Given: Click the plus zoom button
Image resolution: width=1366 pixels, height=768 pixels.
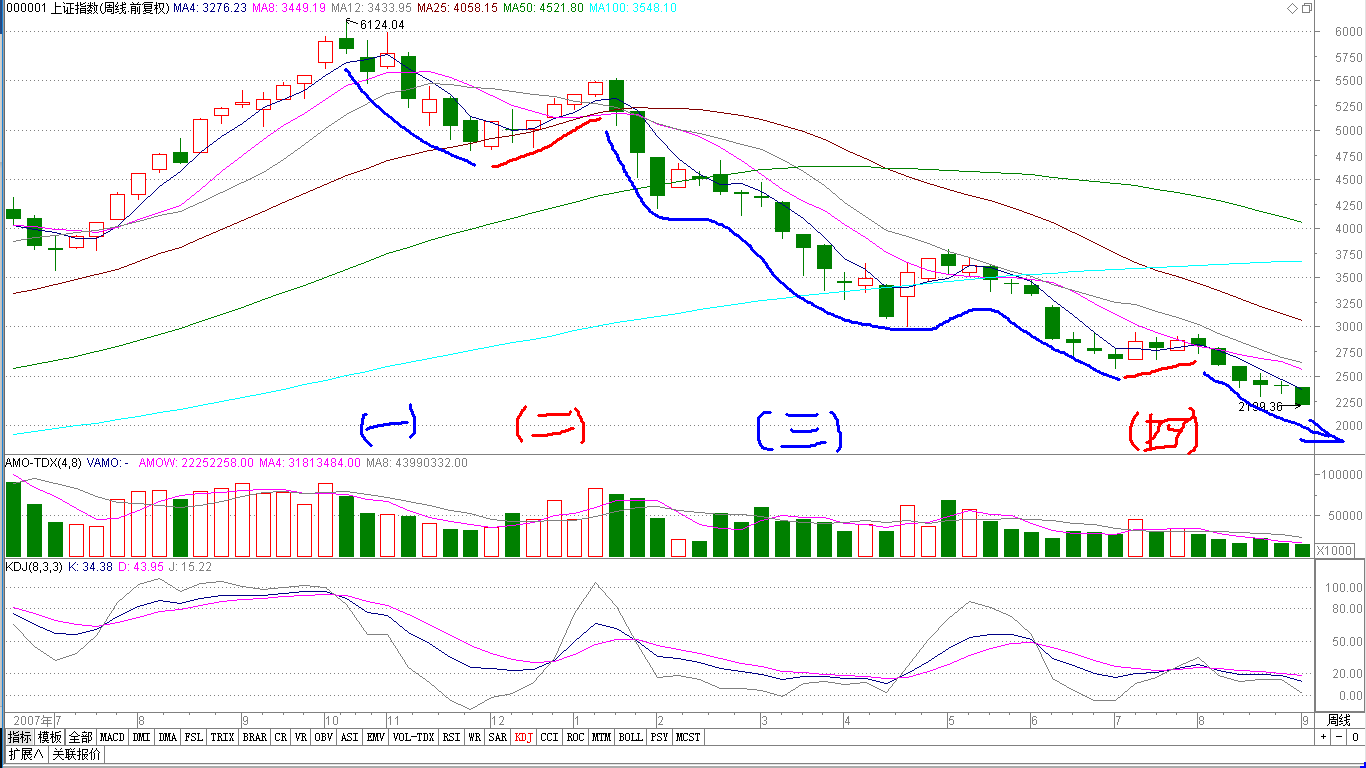Looking at the screenshot, I should coord(1323,737).
